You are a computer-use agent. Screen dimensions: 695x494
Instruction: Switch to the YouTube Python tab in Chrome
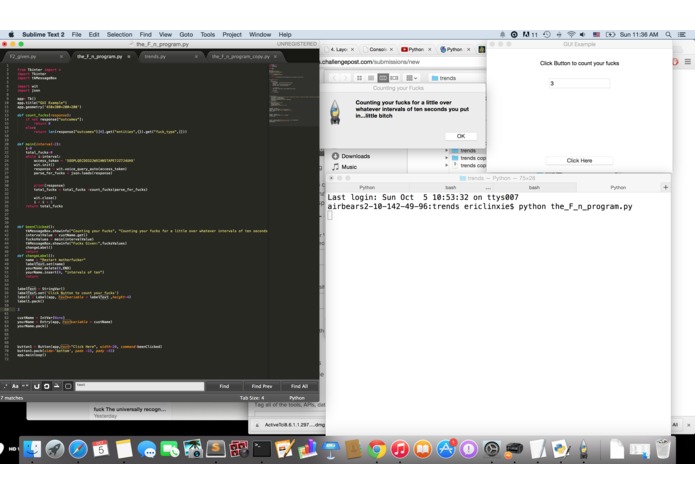(415, 49)
